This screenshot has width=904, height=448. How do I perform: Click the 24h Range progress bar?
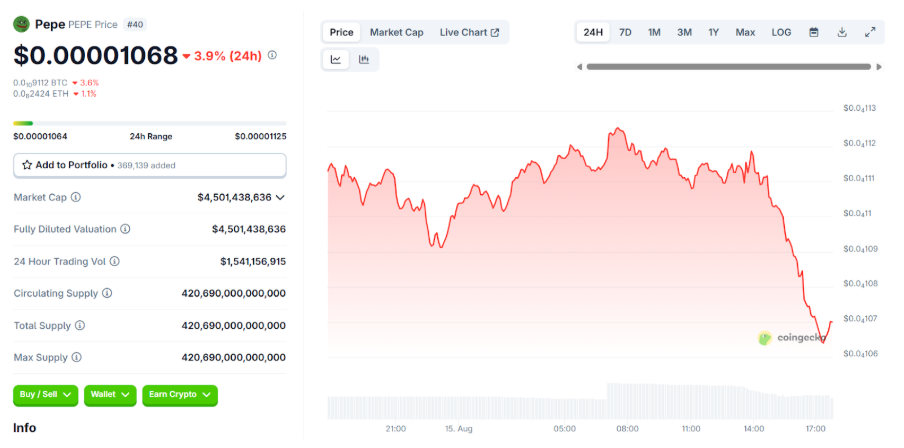[150, 123]
